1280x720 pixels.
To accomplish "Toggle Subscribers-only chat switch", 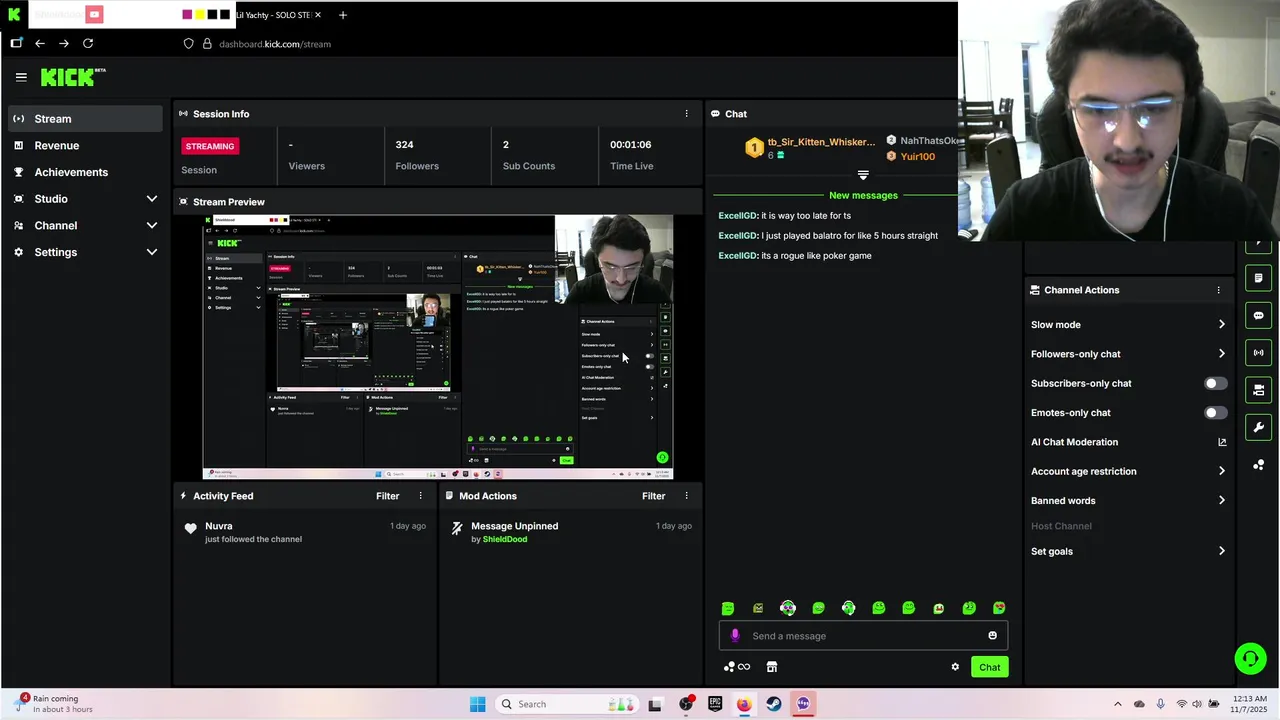I will point(1215,383).
